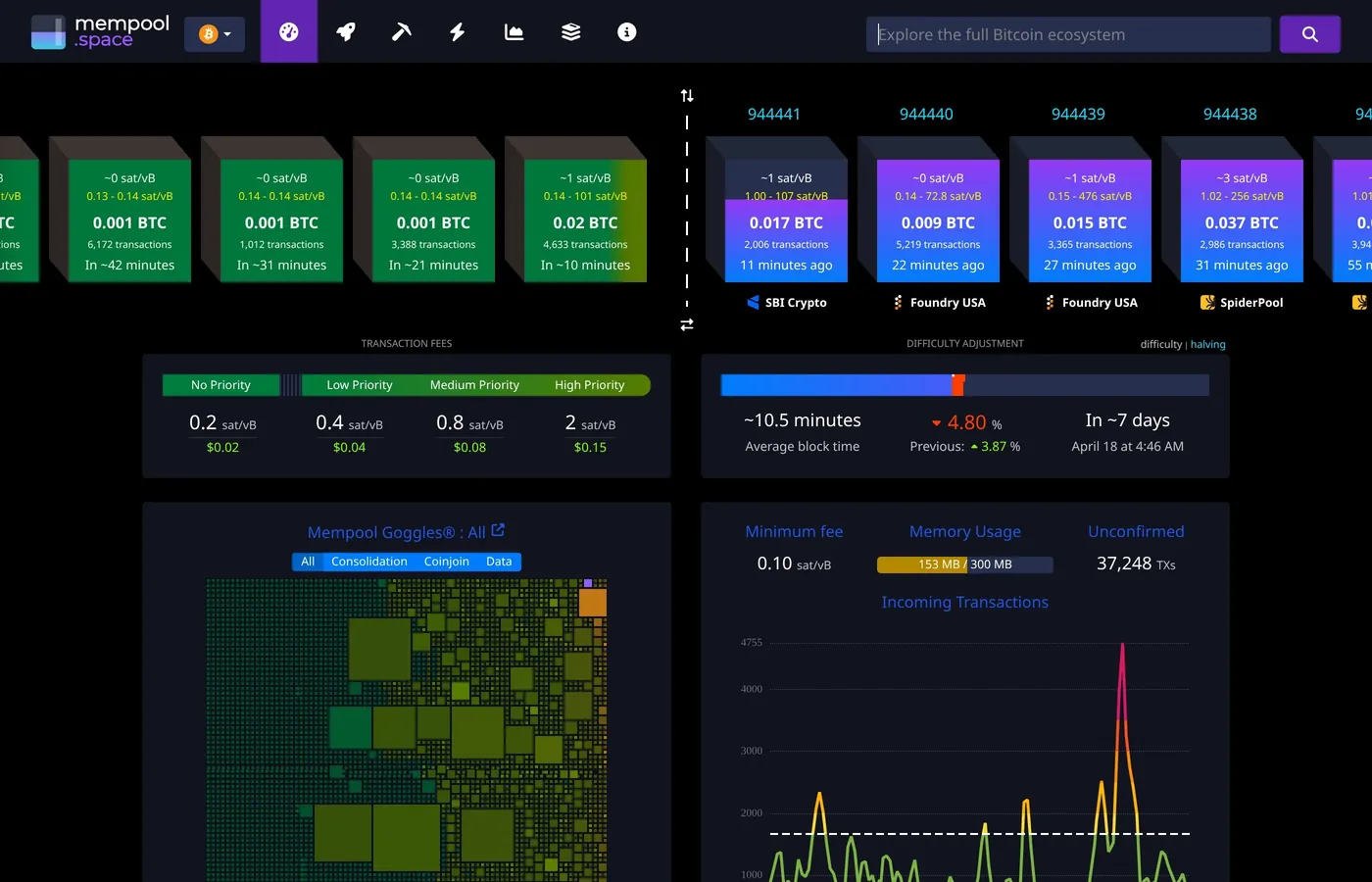Switch to the halving tab

[1207, 344]
